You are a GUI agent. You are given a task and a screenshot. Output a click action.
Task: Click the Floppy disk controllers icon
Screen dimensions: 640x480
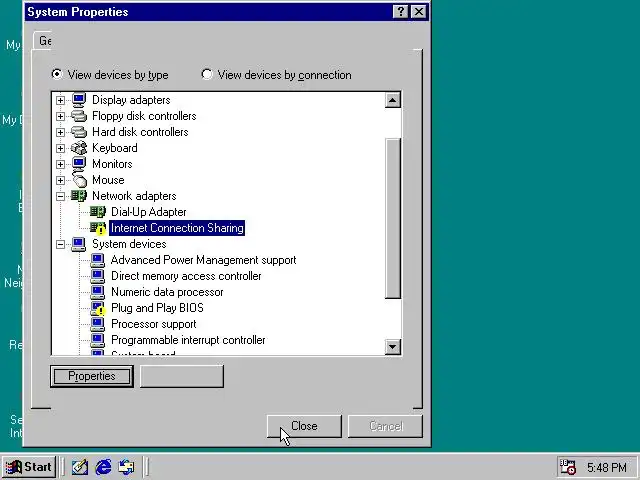click(79, 116)
